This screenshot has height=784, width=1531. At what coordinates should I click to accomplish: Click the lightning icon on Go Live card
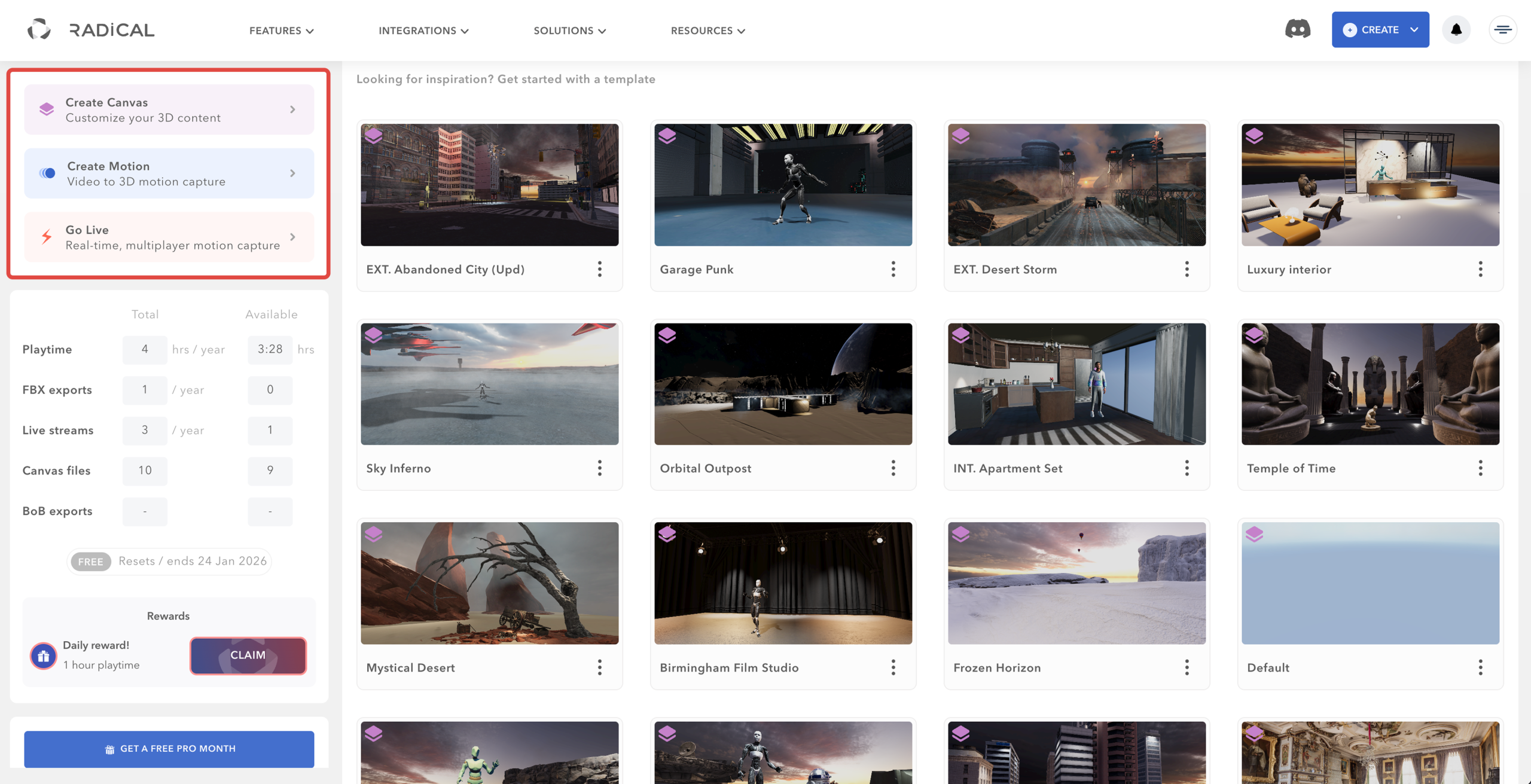click(46, 237)
